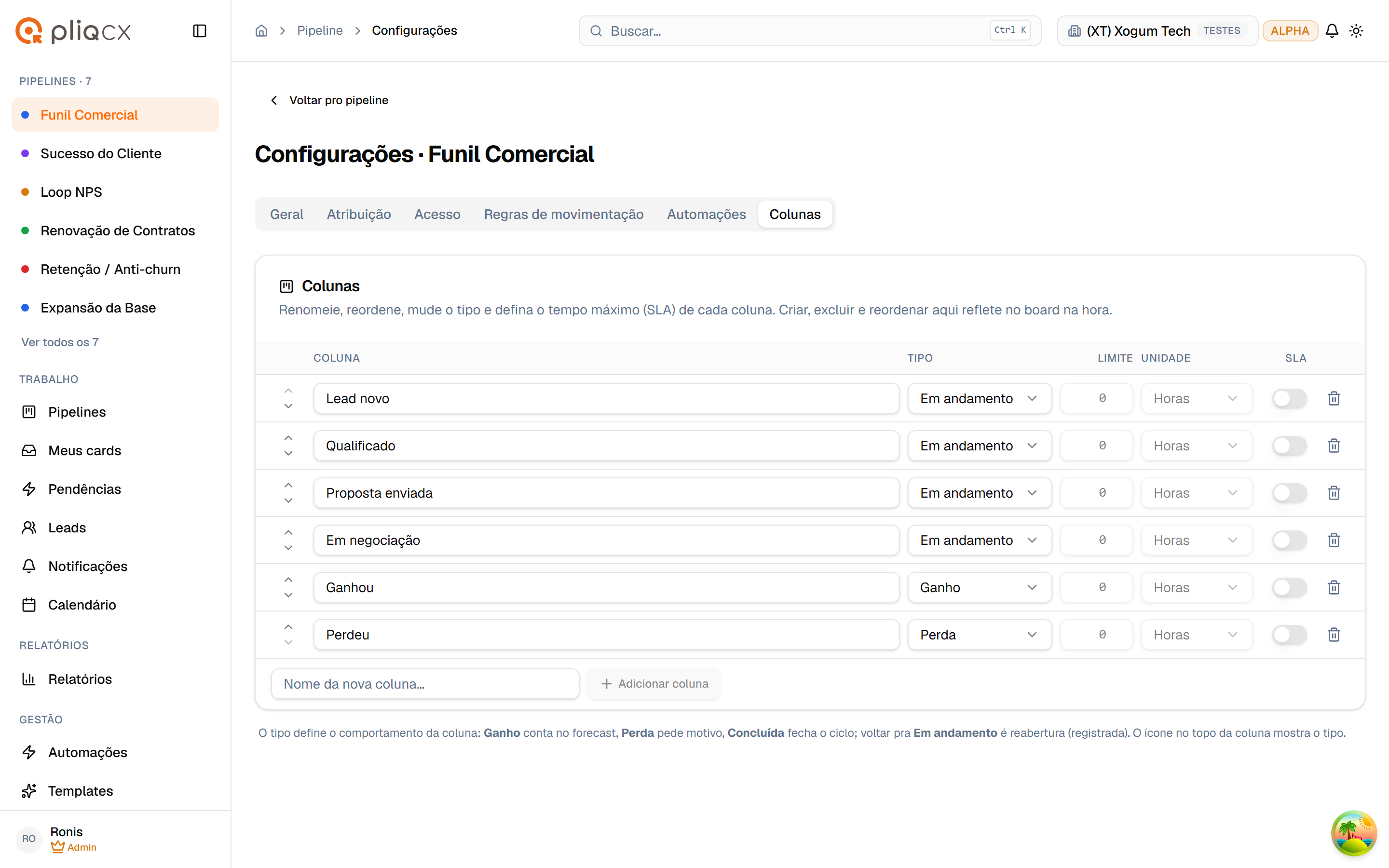
Task: Switch to the Regras de movimentação tab
Action: pos(563,214)
